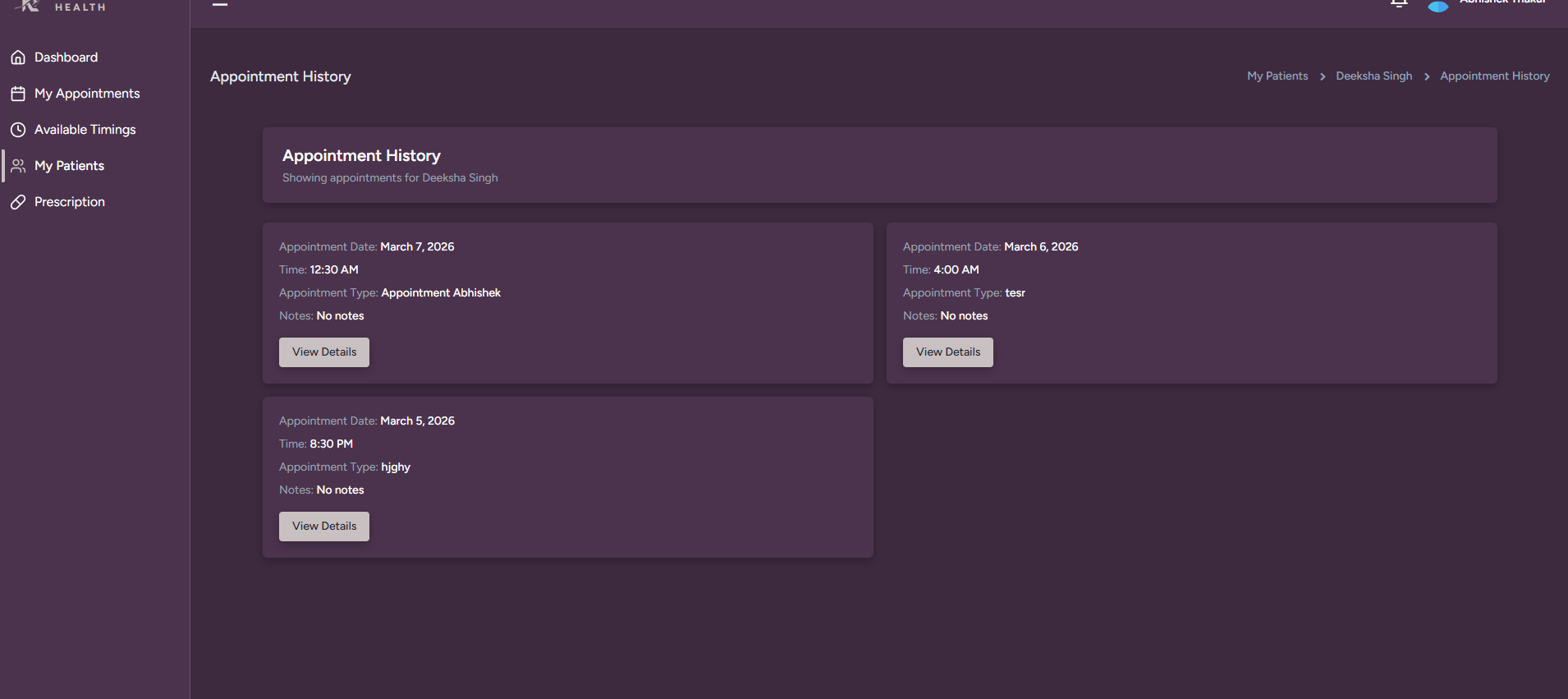Click the Abhishek Thakur username in header
Screen dimensions: 1568x699
1502,2
